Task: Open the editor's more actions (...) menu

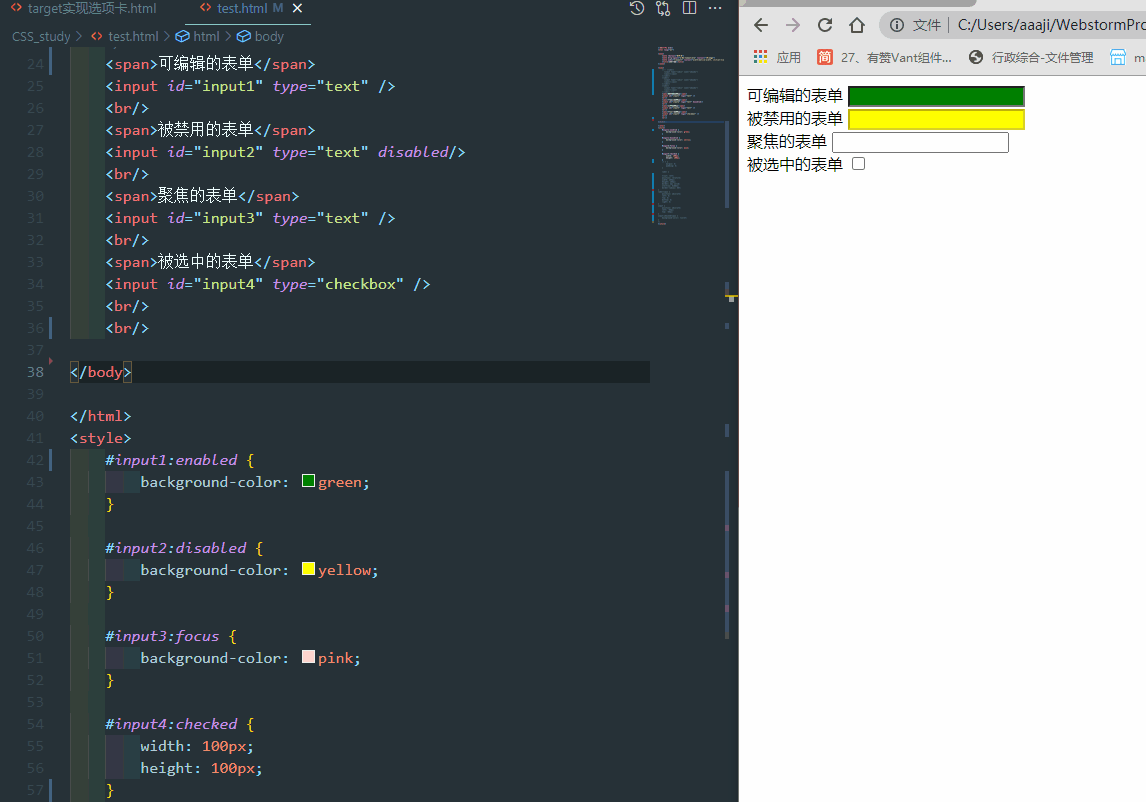Action: click(714, 9)
